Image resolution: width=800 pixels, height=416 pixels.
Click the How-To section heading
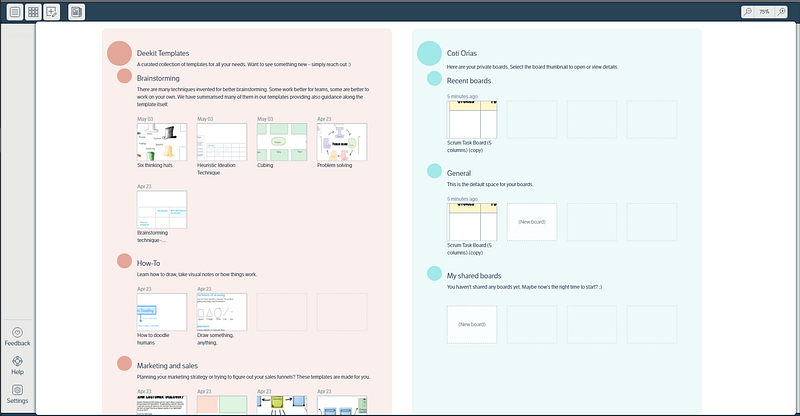148,263
